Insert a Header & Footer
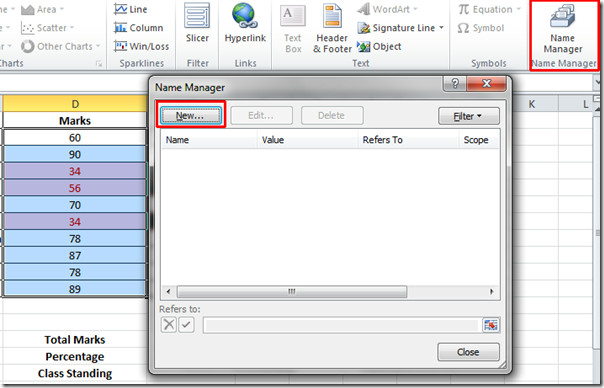Viewport: 604px width, 388px height. [332, 28]
